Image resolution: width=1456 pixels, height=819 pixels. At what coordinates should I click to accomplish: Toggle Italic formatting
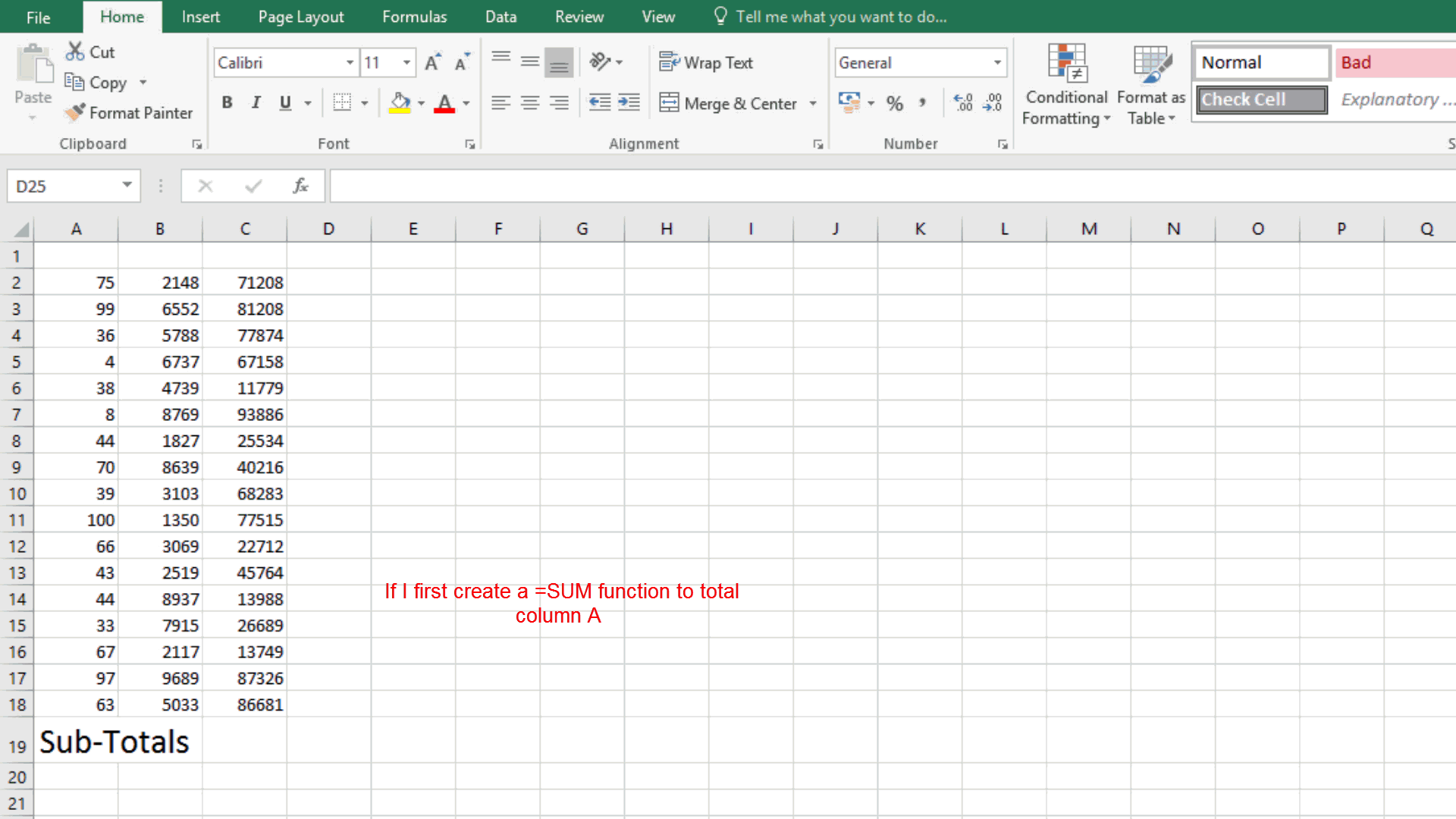pyautogui.click(x=256, y=102)
